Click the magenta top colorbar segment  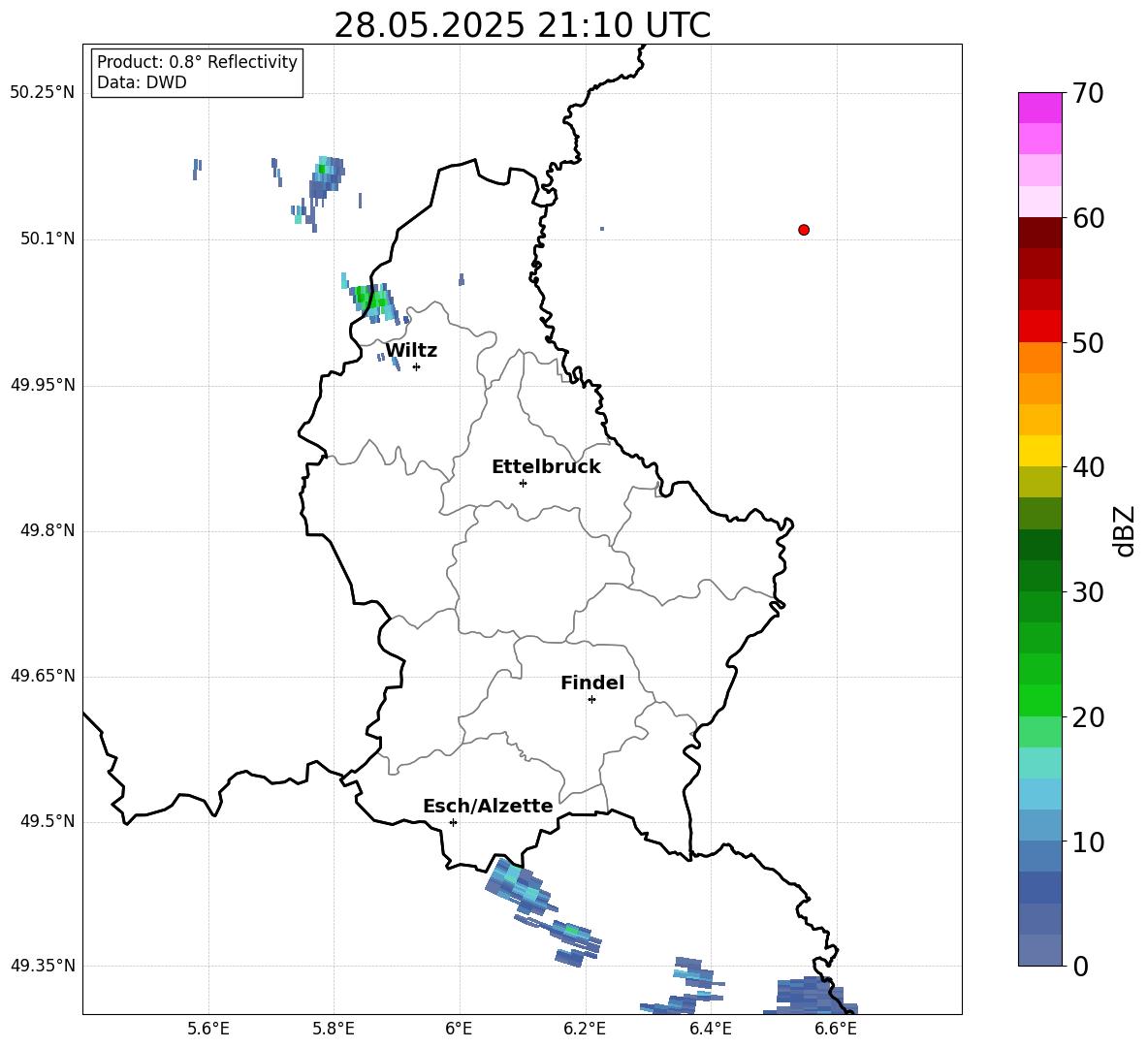point(1040,108)
